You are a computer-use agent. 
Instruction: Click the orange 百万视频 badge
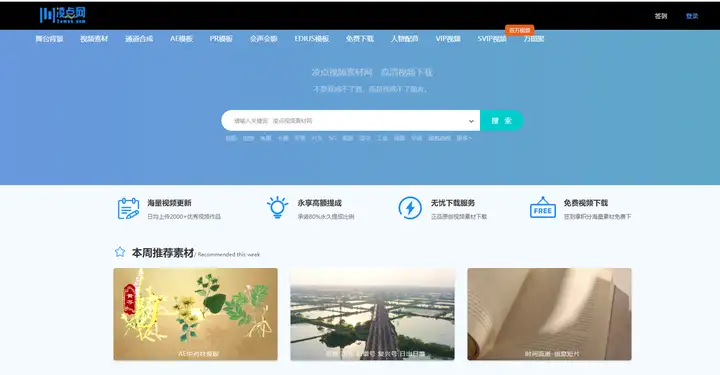[x=519, y=30]
